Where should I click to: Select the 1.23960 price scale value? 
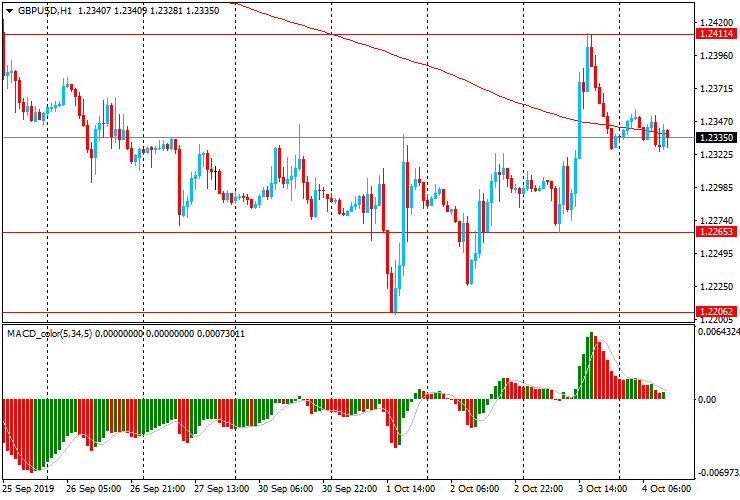pyautogui.click(x=716, y=56)
